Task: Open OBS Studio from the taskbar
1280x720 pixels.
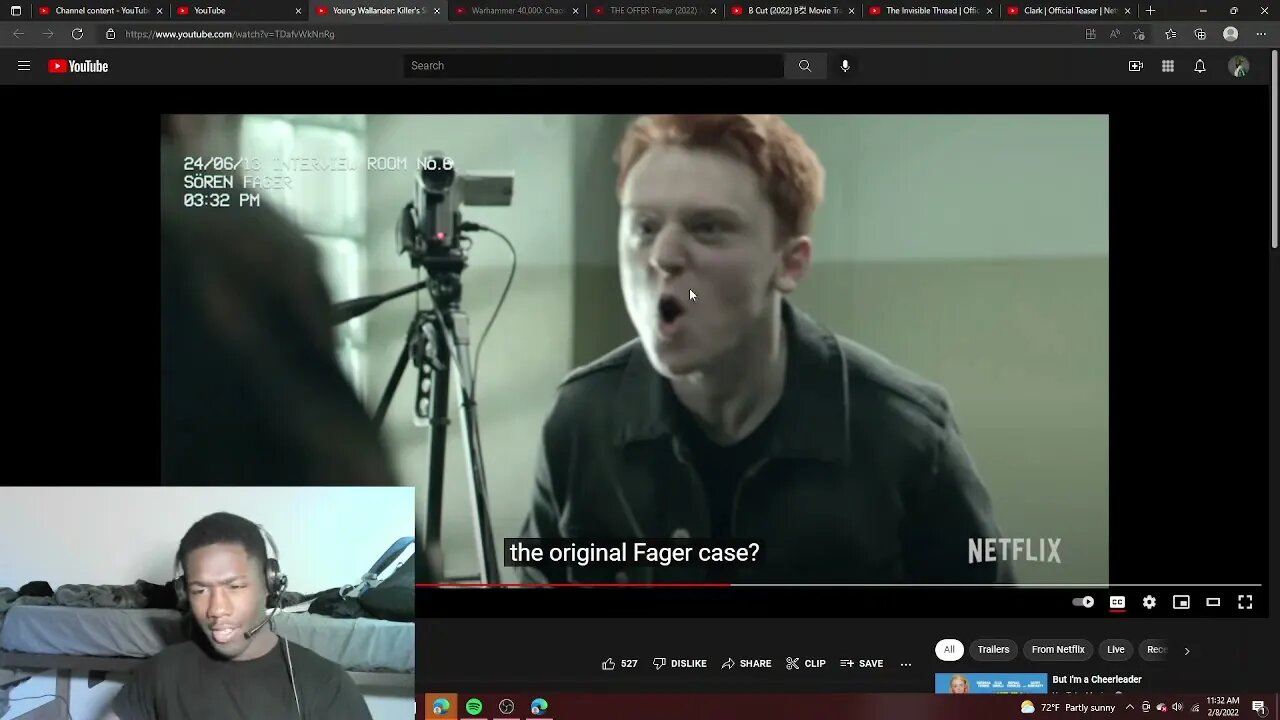Action: pos(507,707)
